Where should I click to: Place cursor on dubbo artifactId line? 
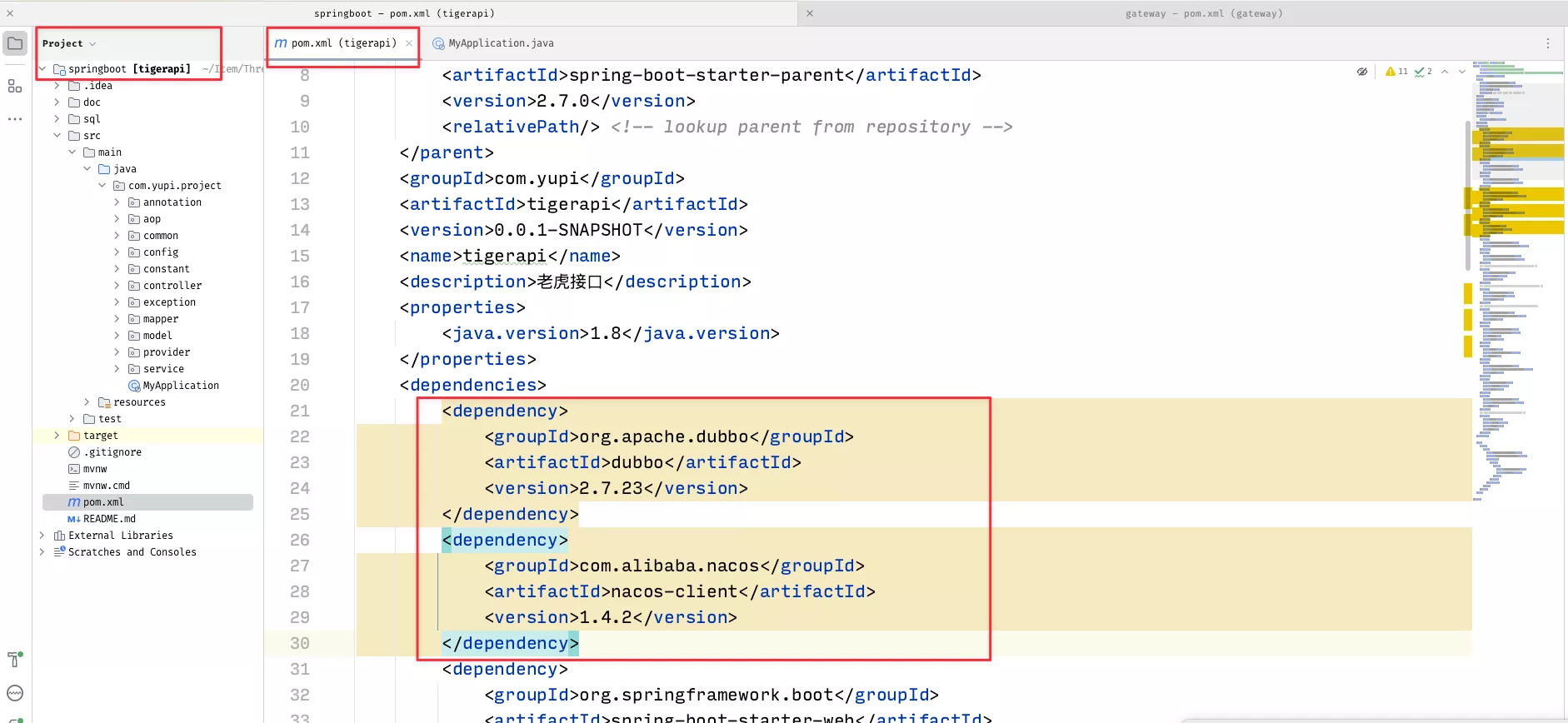[642, 462]
